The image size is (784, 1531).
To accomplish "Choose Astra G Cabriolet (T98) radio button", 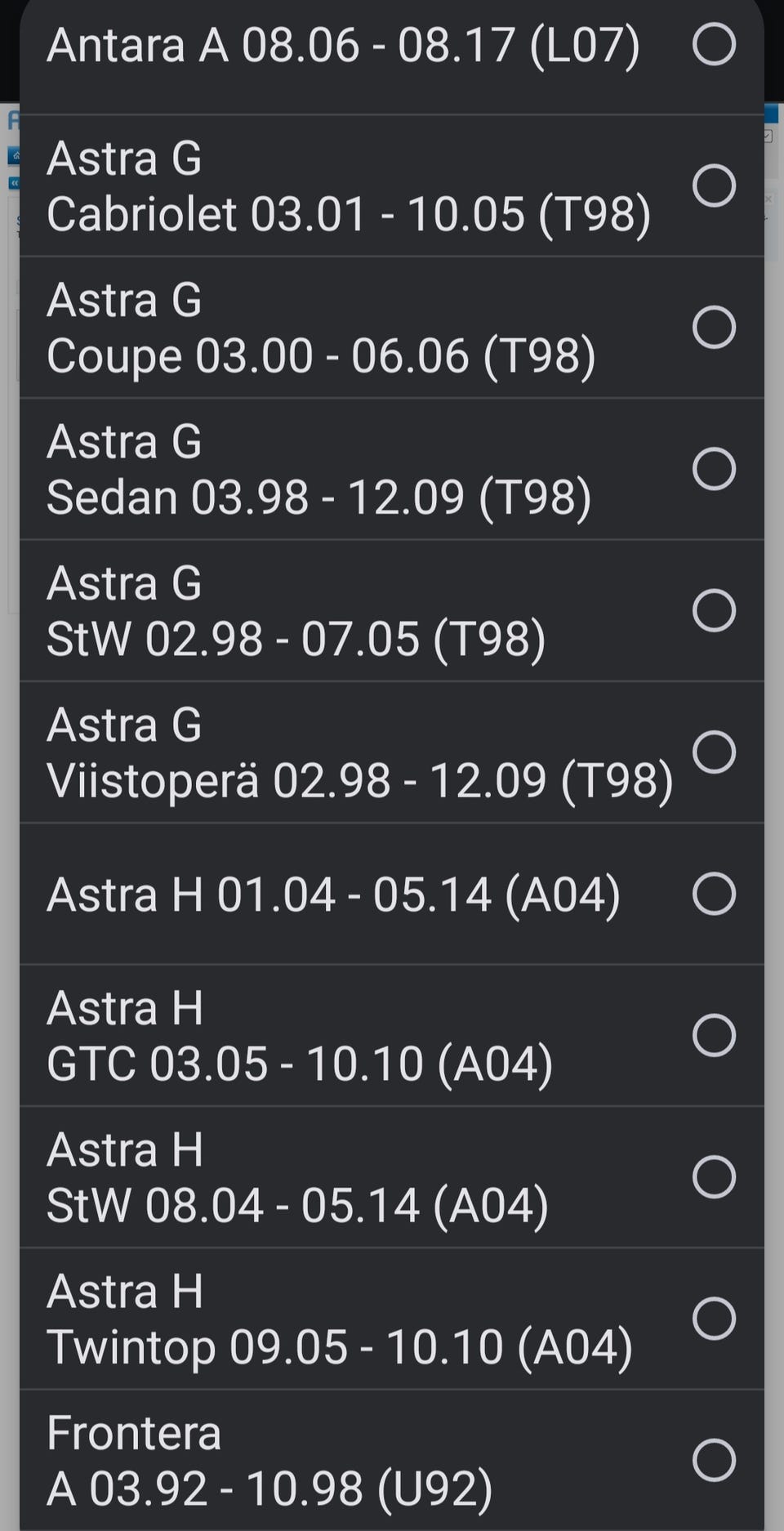I will [x=714, y=185].
